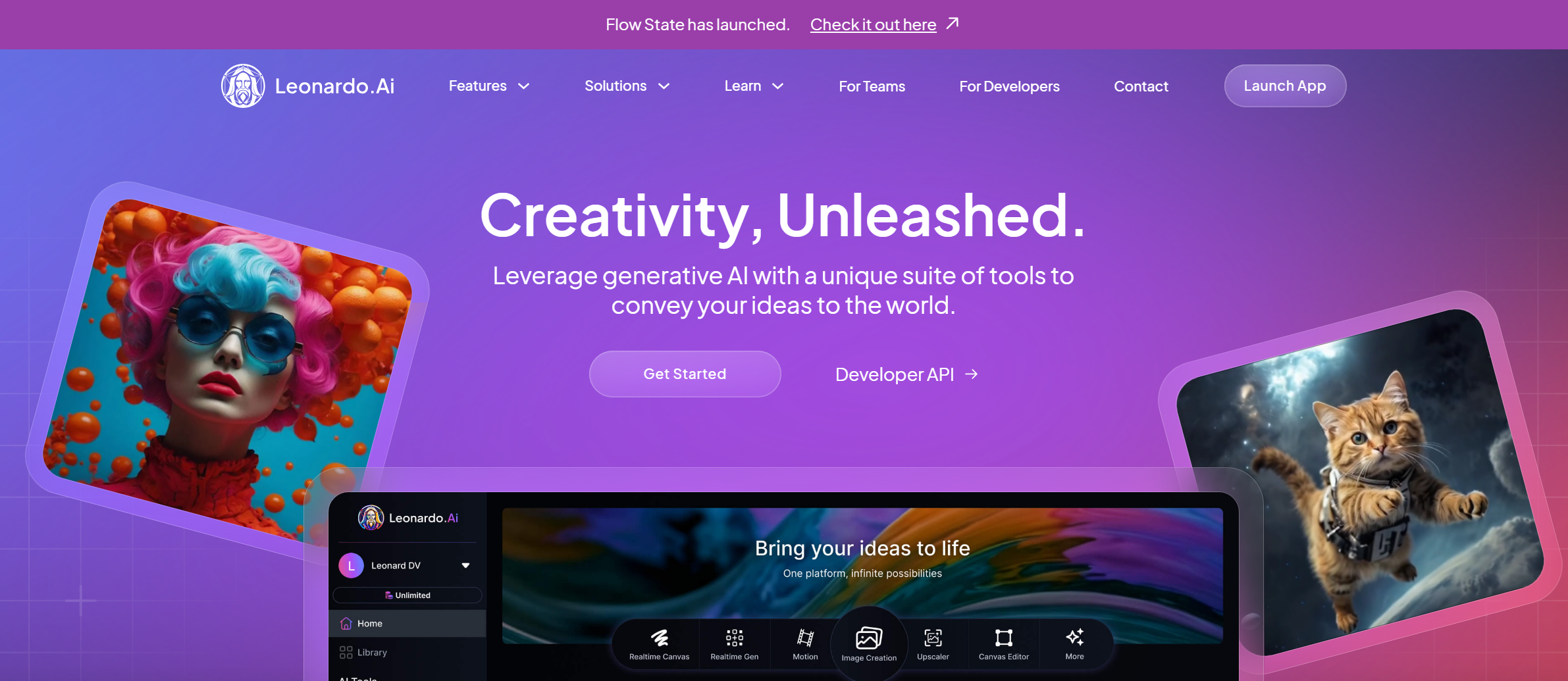Expand the Solutions dropdown menu

[627, 86]
